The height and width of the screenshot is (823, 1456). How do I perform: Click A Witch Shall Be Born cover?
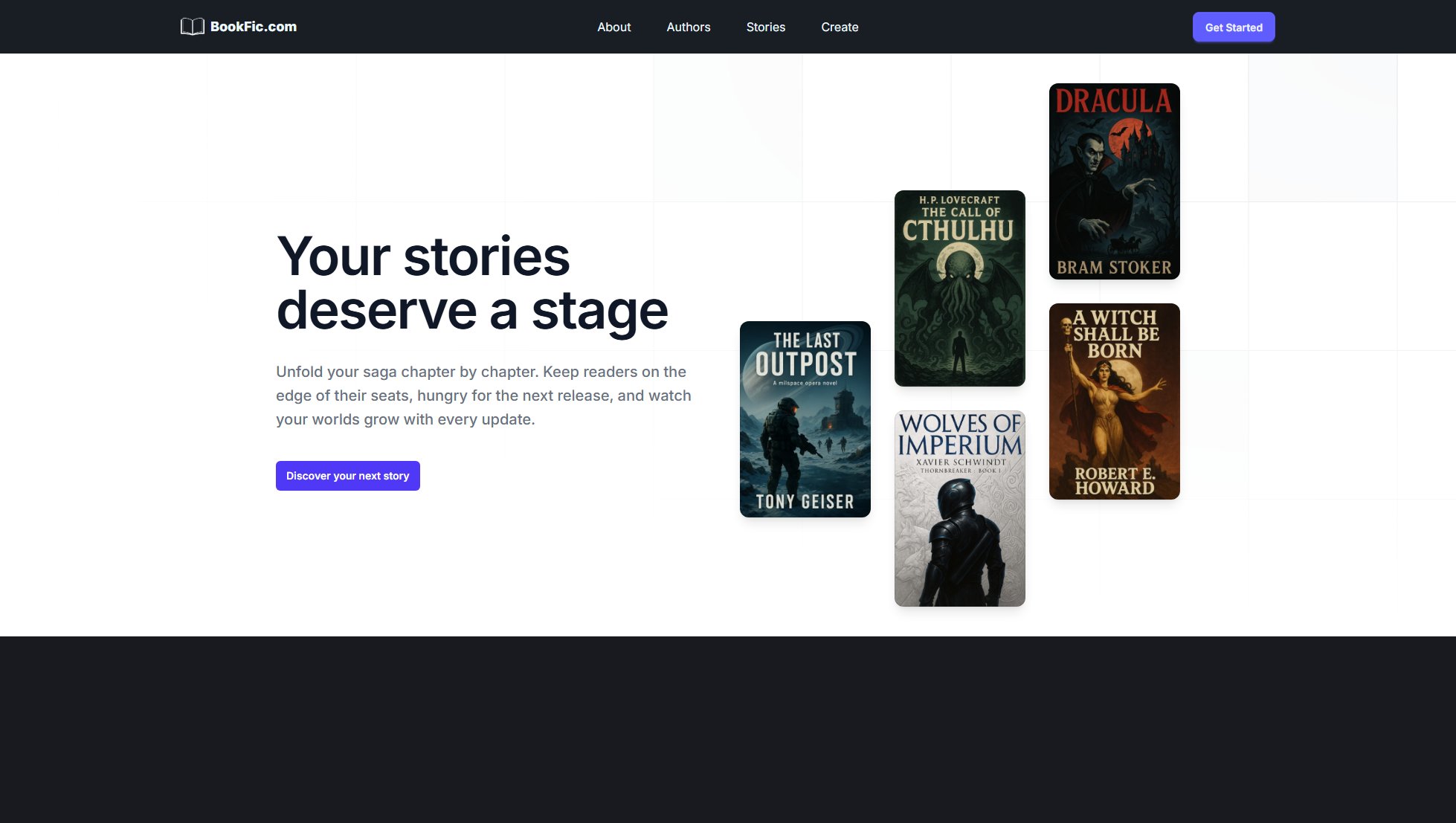1114,401
